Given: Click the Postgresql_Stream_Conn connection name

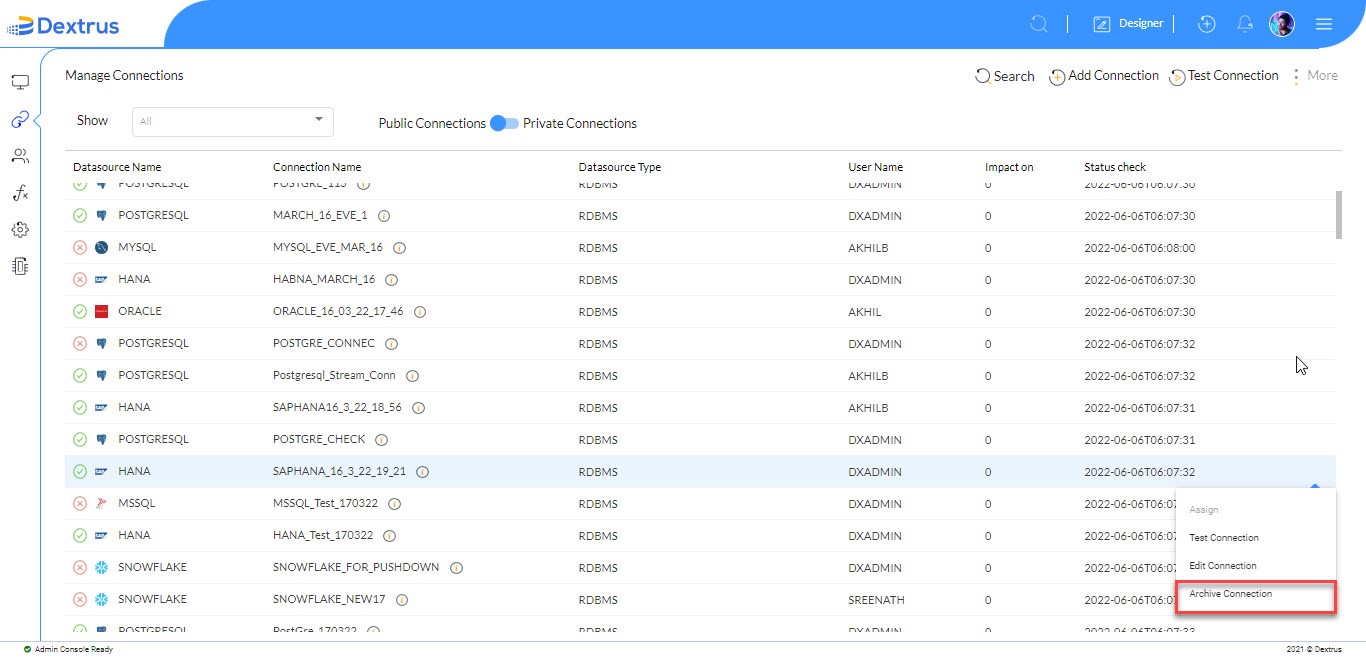Looking at the screenshot, I should [x=334, y=376].
